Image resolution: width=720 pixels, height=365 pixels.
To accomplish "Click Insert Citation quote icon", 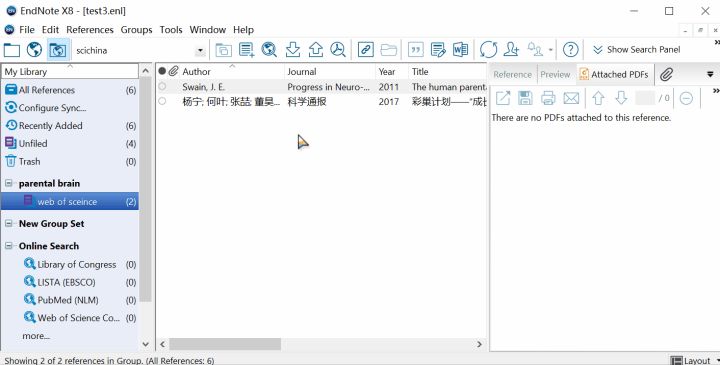I will click(416, 50).
